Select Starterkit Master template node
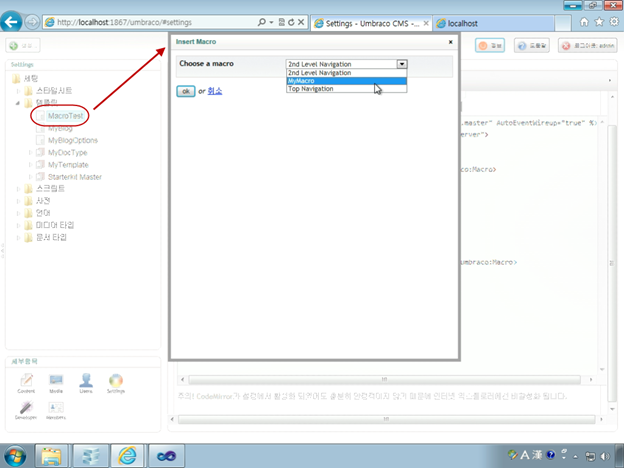Screen dimensions: 624x468 [x=75, y=177]
